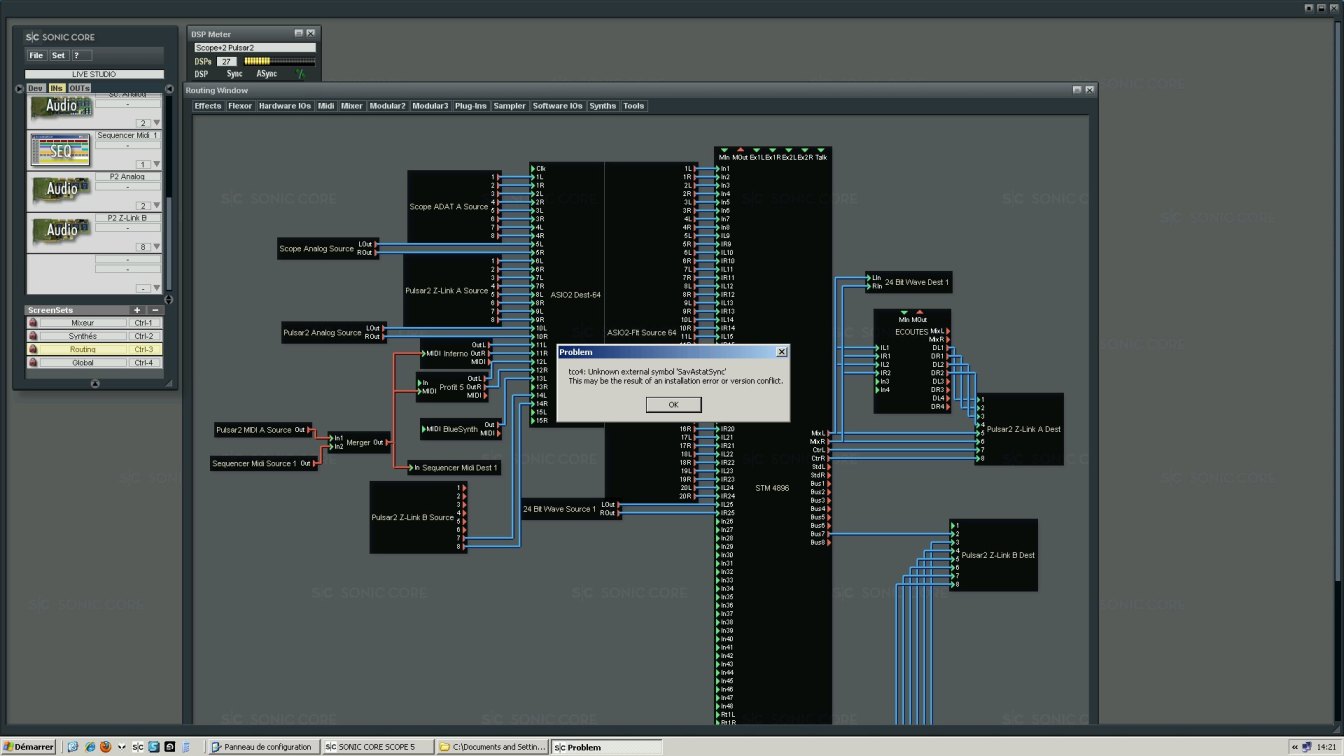This screenshot has width=1344, height=756.
Task: Open the Set menu in Sonic Core panel
Action: click(x=59, y=55)
